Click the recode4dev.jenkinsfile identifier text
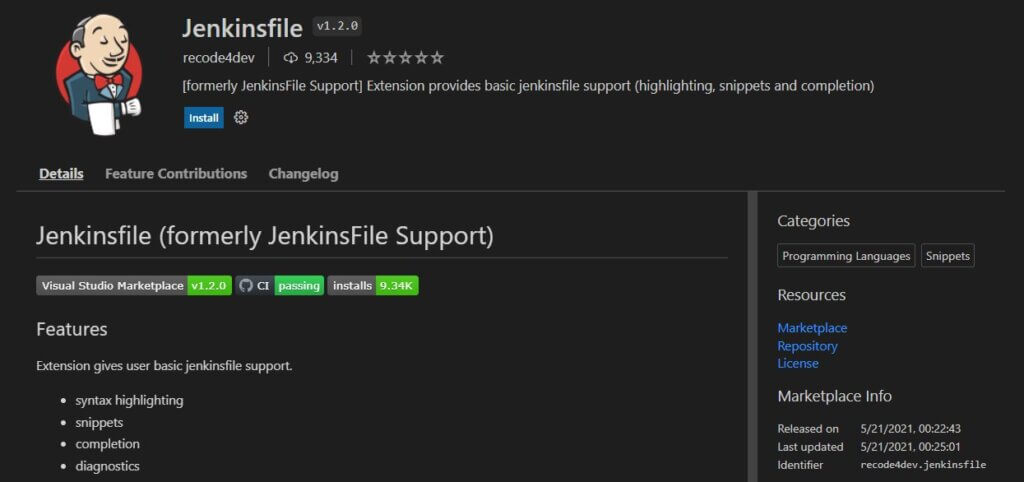This screenshot has width=1024, height=482. [923, 465]
